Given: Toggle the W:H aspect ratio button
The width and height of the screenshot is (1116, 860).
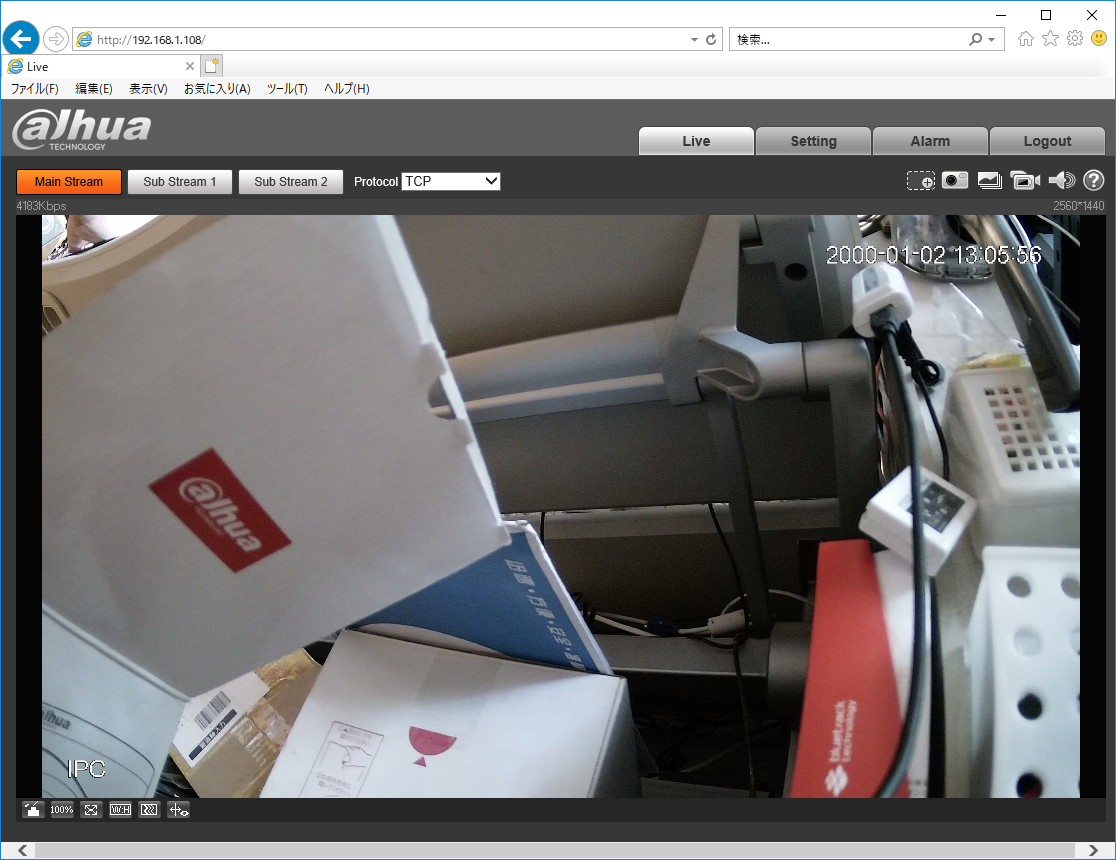Looking at the screenshot, I should click(120, 809).
